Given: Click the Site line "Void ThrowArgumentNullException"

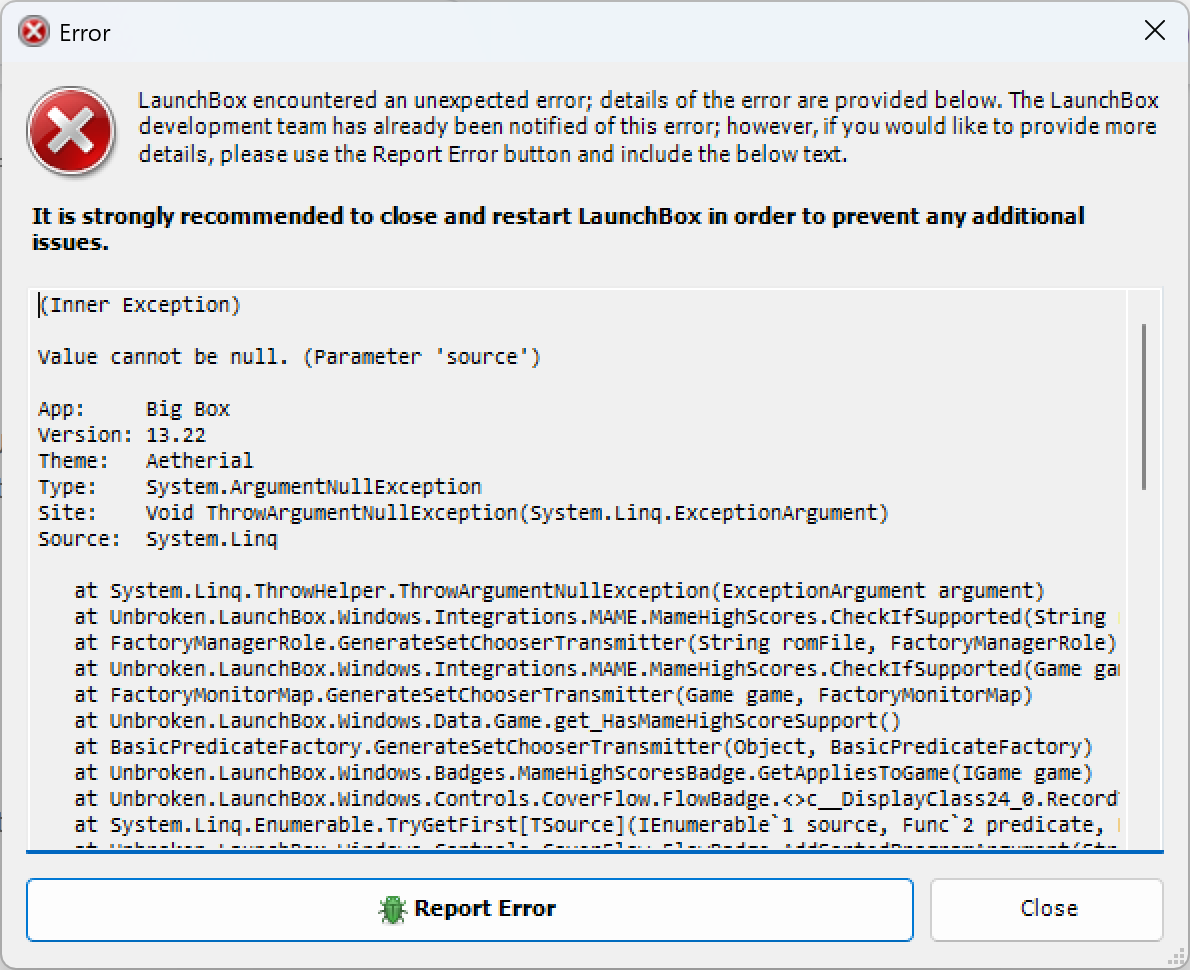Looking at the screenshot, I should point(517,513).
